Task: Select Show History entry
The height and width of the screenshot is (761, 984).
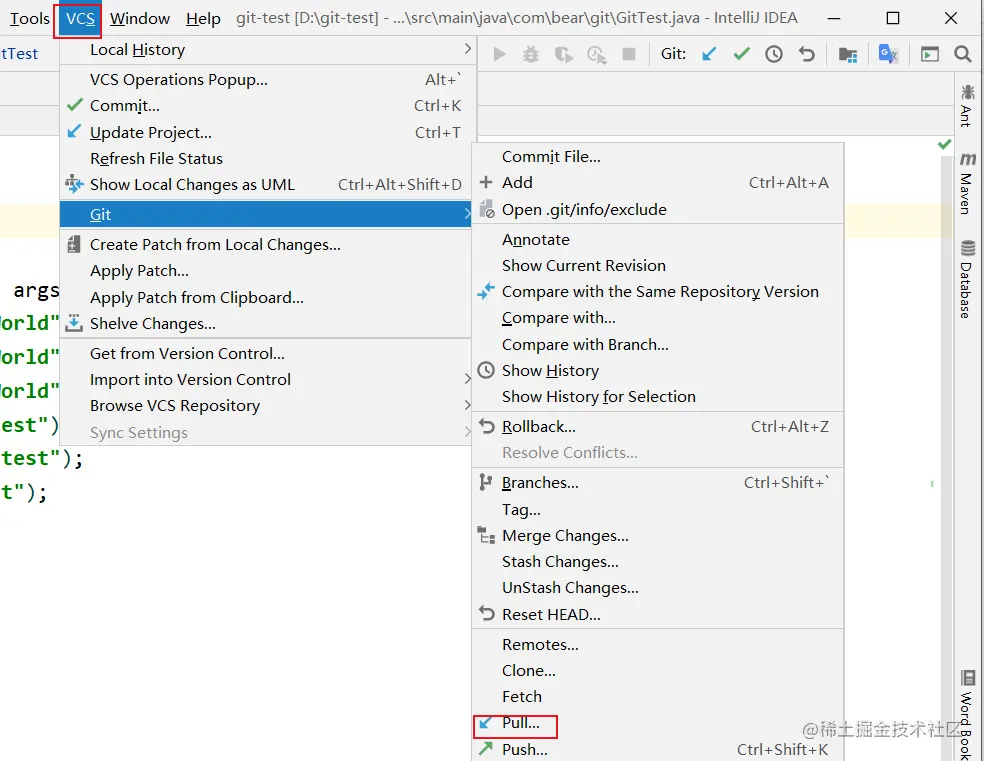Action: click(x=658, y=371)
